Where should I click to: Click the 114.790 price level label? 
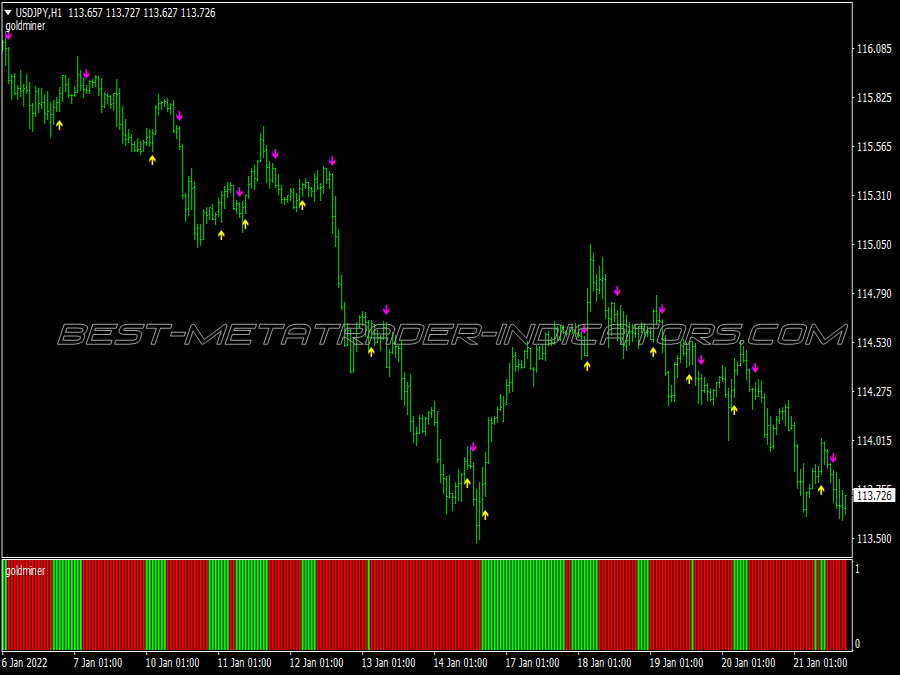(874, 294)
